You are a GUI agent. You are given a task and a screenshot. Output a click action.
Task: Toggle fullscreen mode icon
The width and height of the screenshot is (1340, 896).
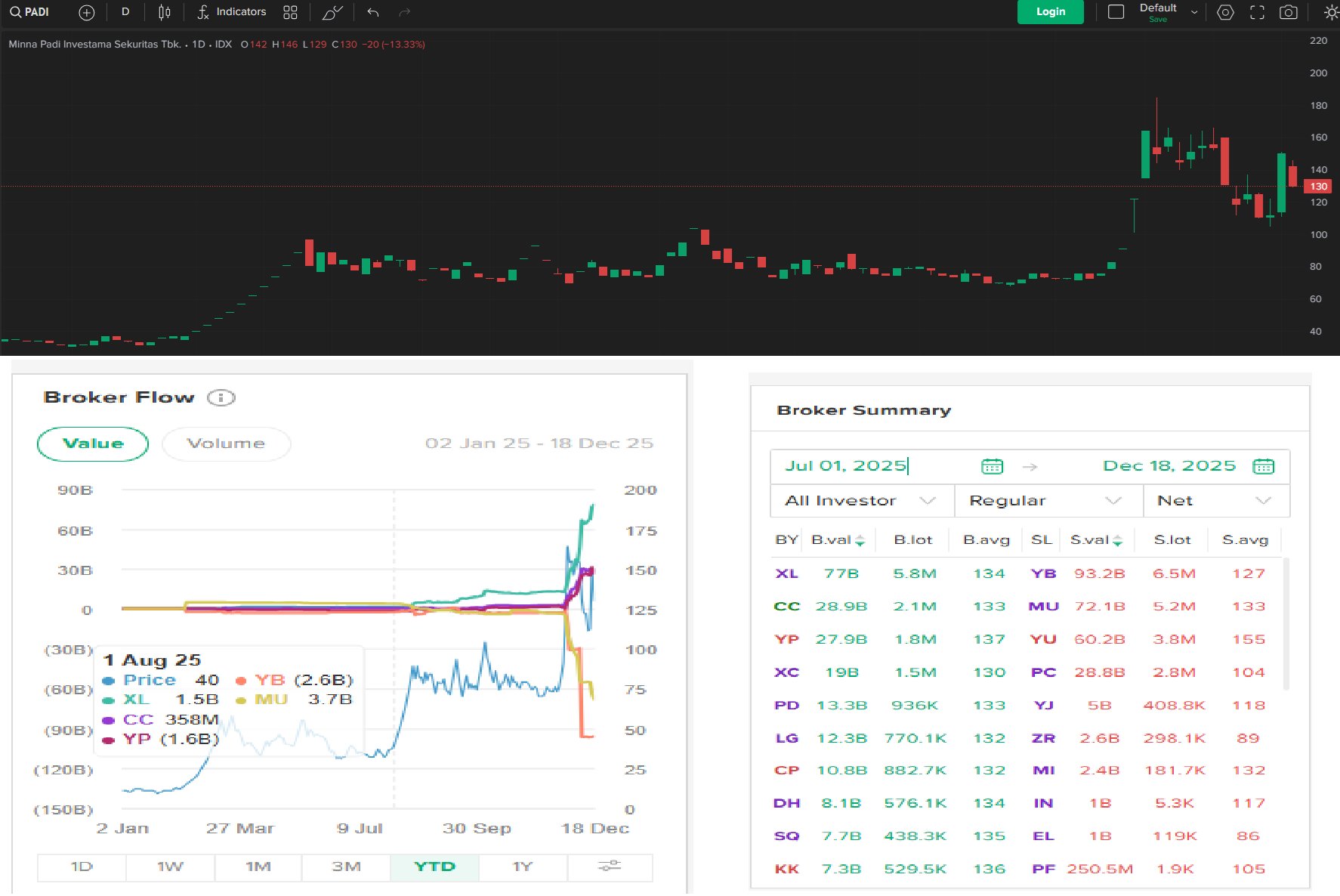(x=1256, y=12)
